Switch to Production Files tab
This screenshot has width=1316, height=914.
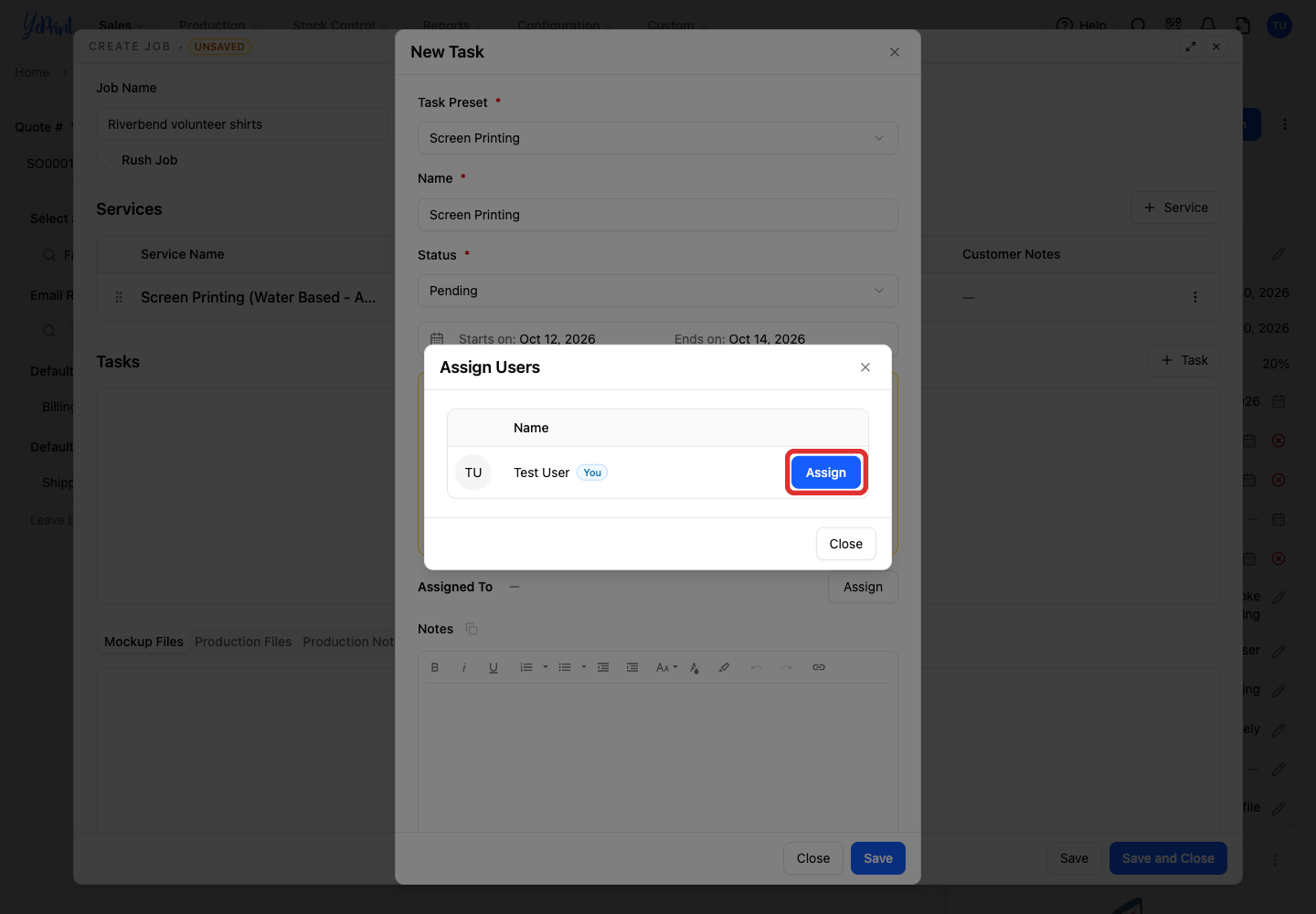(x=243, y=642)
